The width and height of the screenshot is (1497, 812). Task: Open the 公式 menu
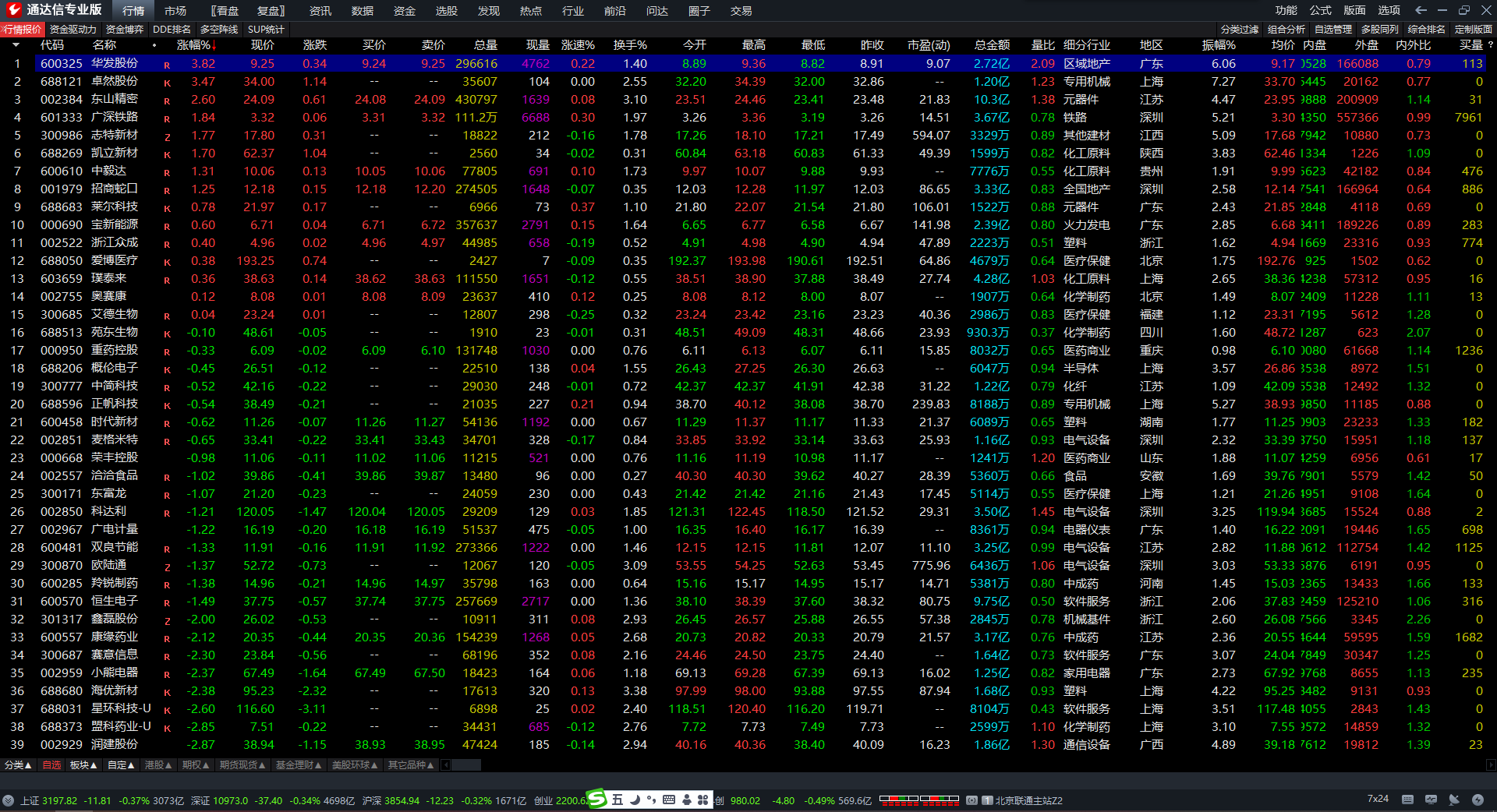click(1321, 10)
